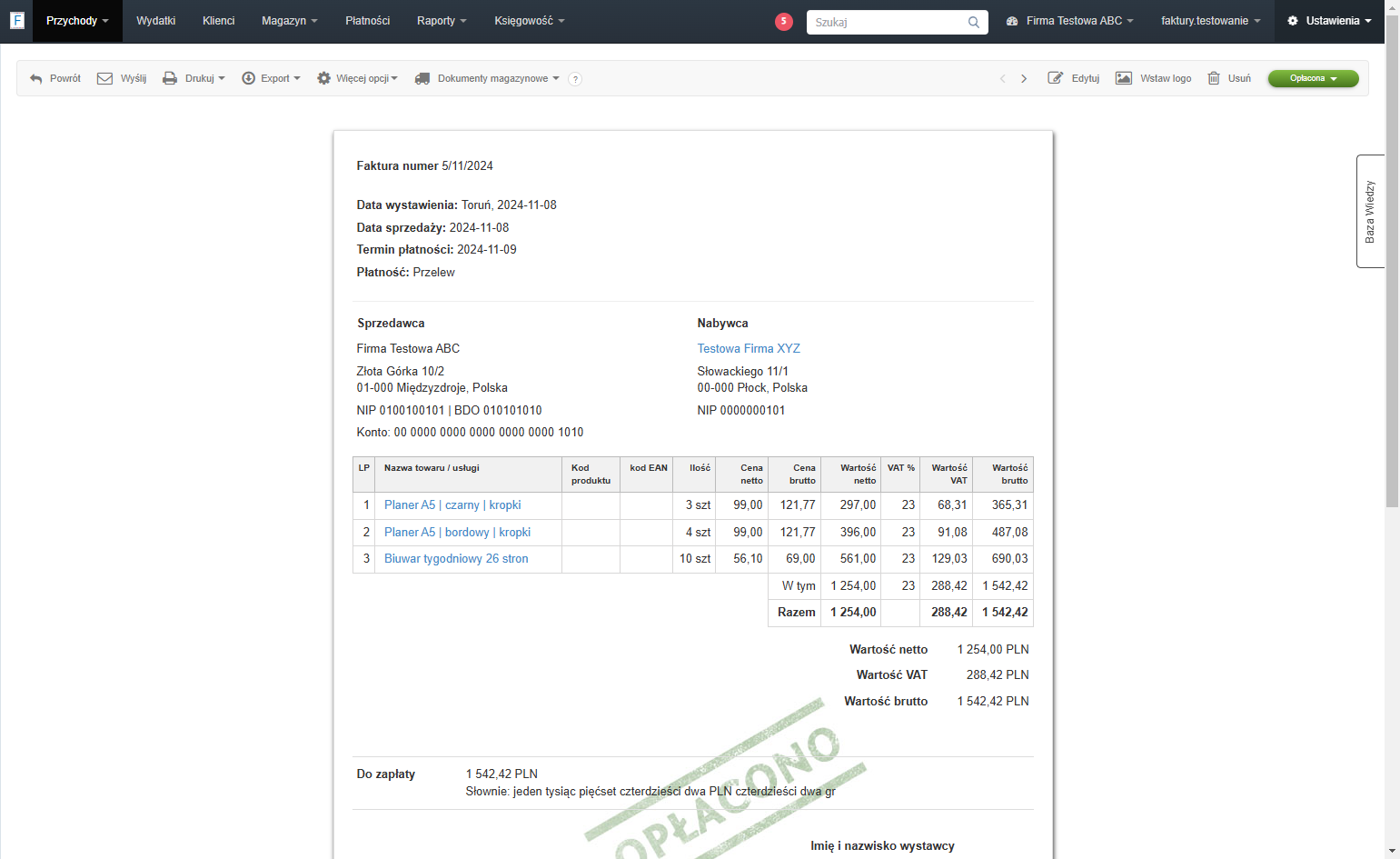
Task: Click the Razem brutto total 1 542,42
Action: [1005, 612]
